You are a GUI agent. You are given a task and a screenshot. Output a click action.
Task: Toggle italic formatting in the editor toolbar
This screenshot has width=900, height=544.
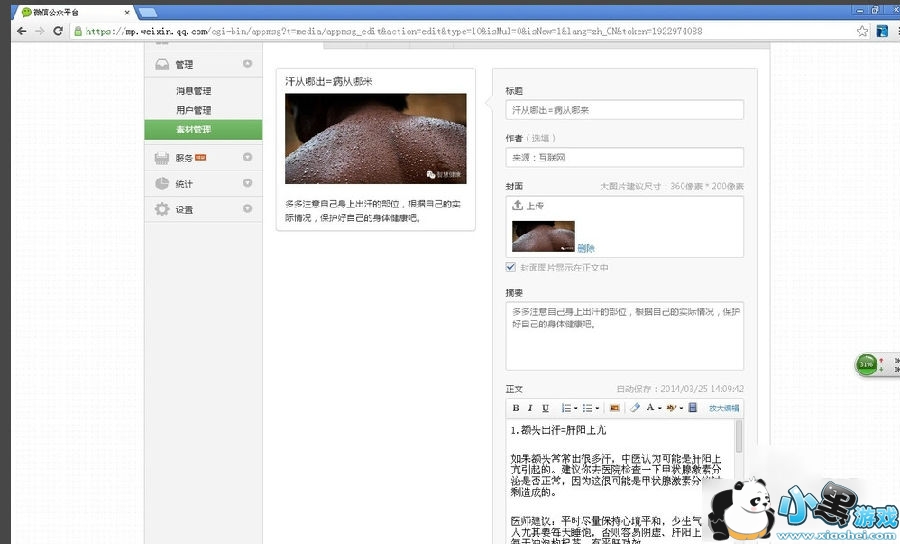tap(530, 408)
